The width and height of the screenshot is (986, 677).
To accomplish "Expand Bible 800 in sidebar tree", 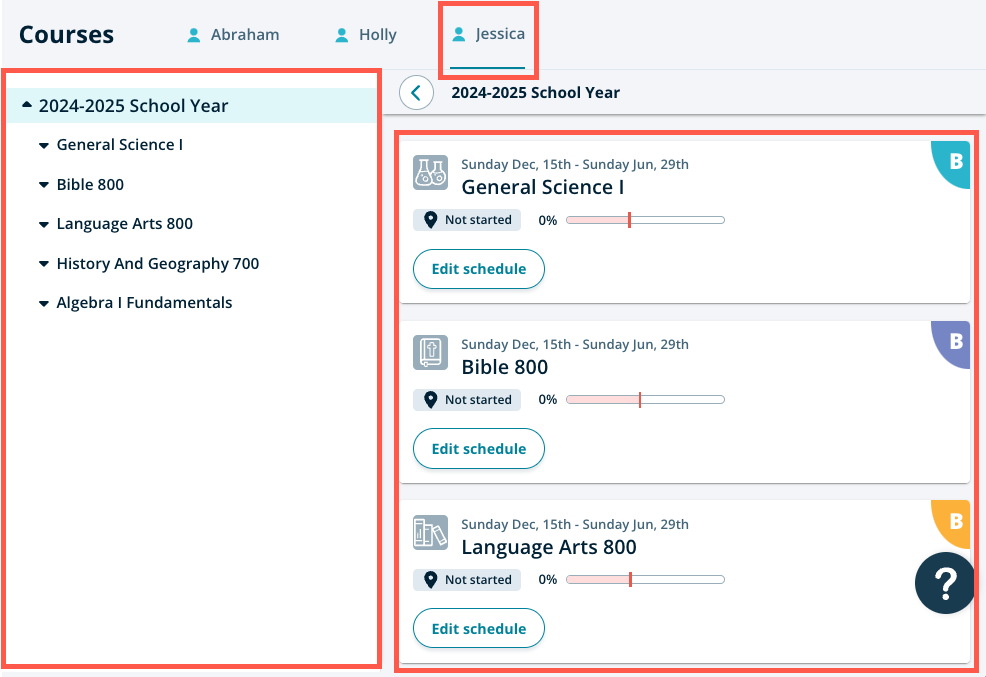I will 44,185.
